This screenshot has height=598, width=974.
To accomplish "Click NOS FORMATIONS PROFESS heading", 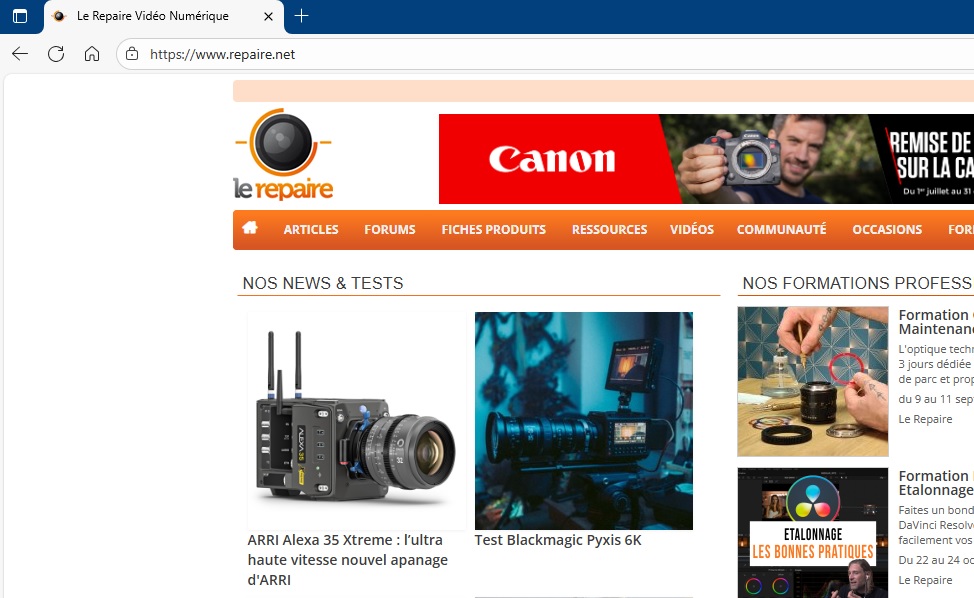I will coord(857,283).
